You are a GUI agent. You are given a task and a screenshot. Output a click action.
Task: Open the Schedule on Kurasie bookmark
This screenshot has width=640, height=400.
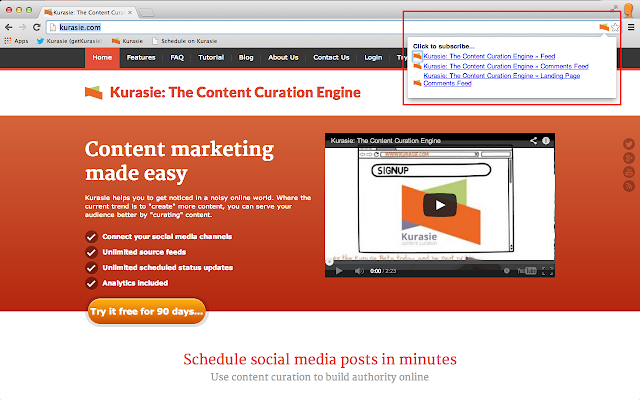point(184,41)
